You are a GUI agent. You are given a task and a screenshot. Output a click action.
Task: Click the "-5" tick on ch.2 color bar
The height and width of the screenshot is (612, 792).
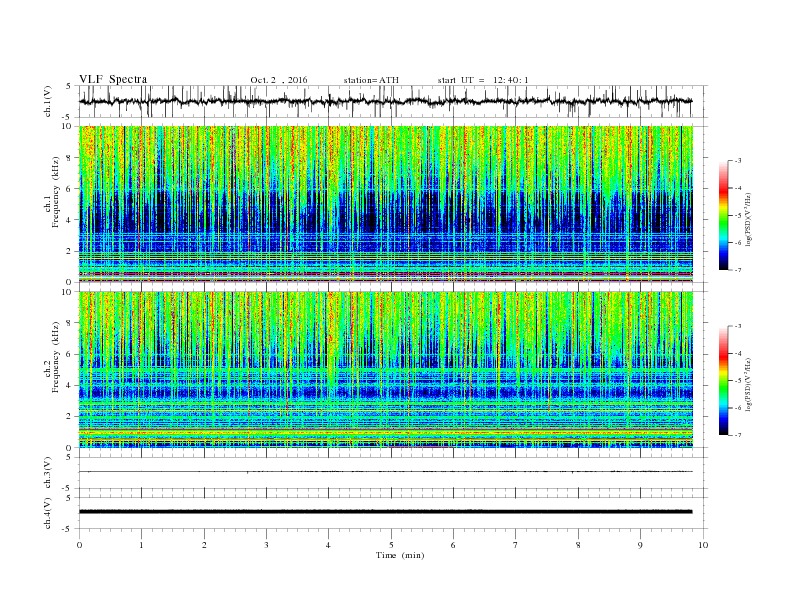click(737, 381)
